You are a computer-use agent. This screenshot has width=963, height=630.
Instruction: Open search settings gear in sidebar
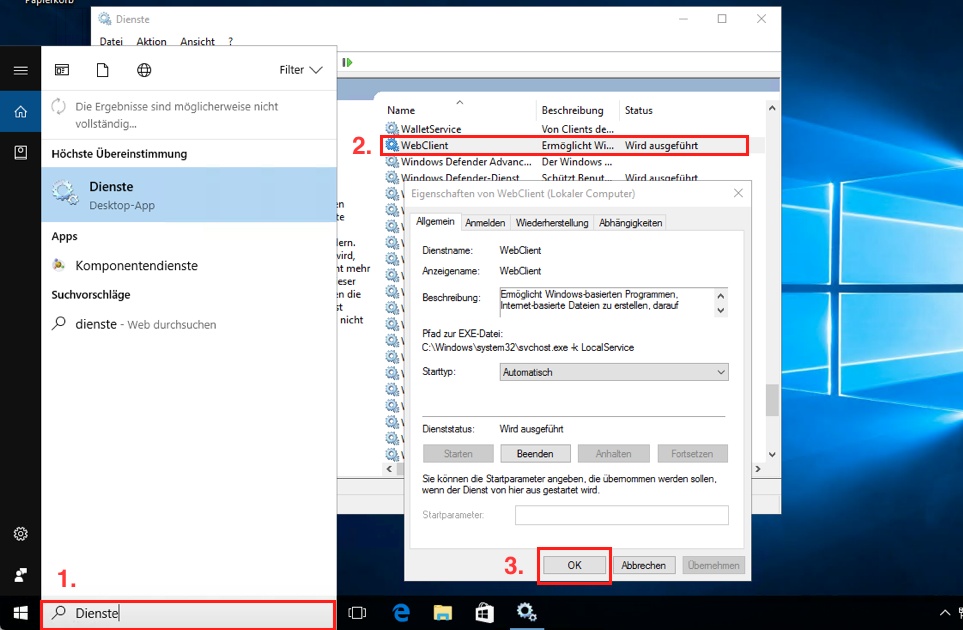(20, 534)
